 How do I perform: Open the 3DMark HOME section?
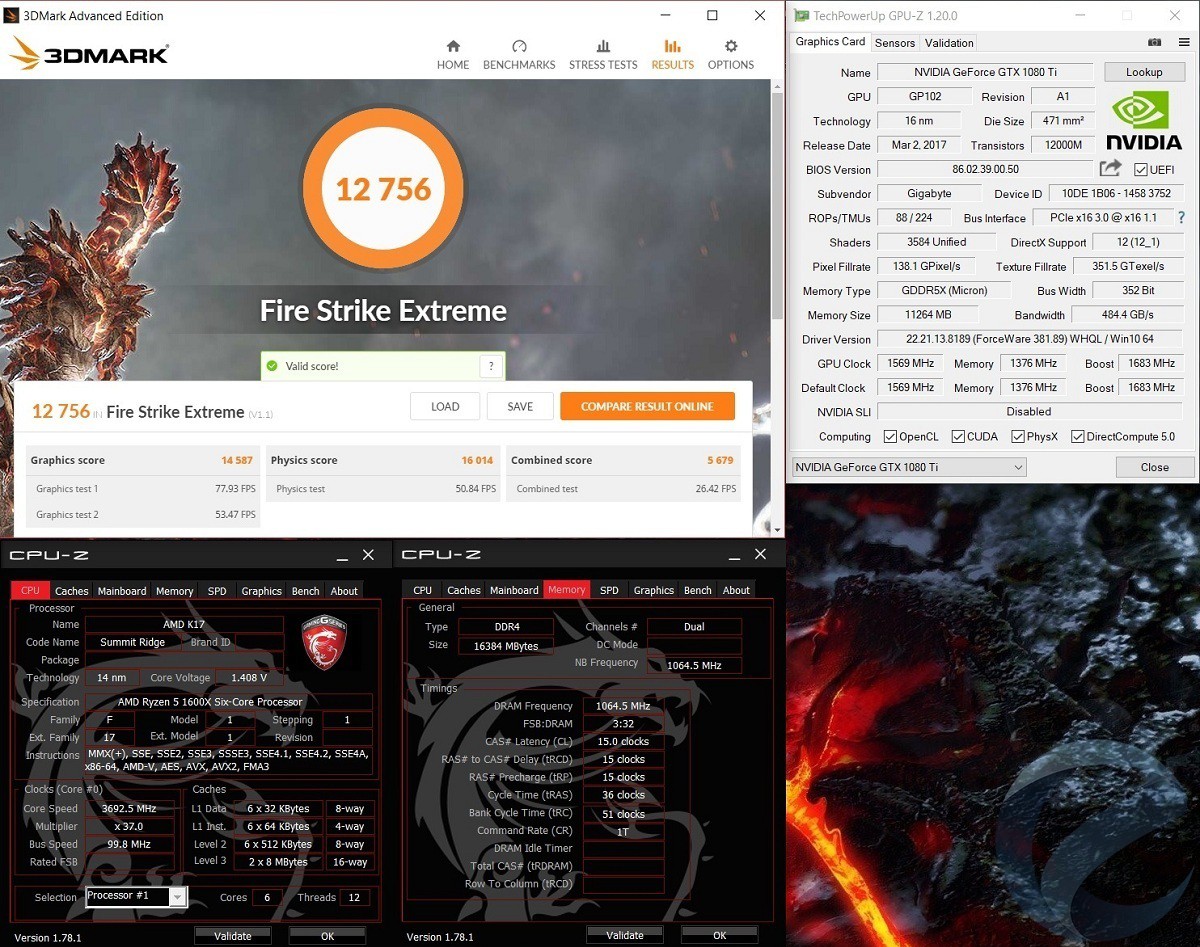tap(453, 55)
